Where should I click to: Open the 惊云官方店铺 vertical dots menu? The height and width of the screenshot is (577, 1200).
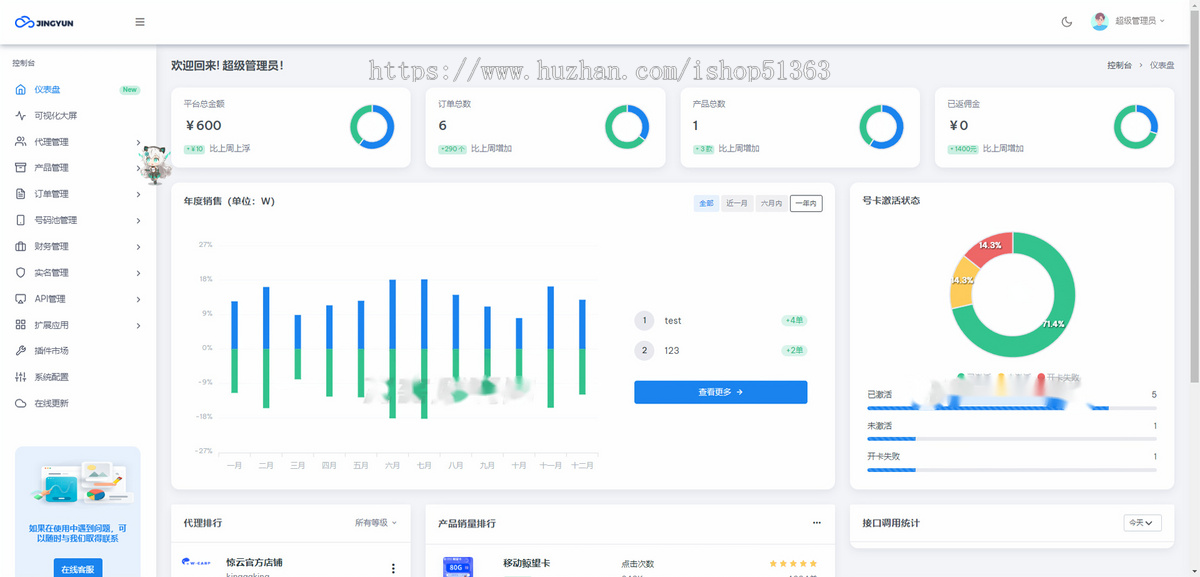click(x=393, y=568)
